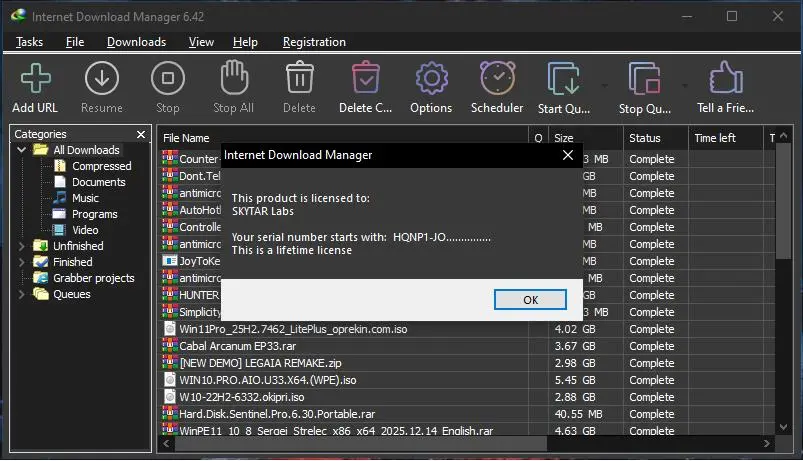Open the View menu
The height and width of the screenshot is (461, 803).
(x=201, y=42)
